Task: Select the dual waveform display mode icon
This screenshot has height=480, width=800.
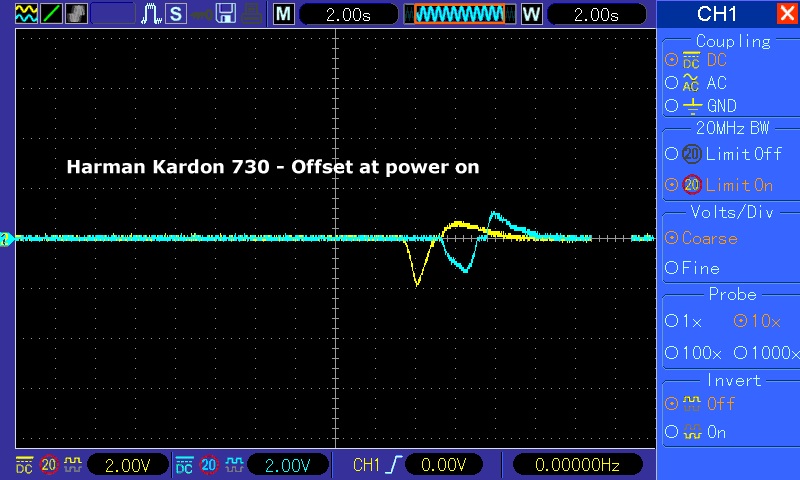Action: click(26, 13)
